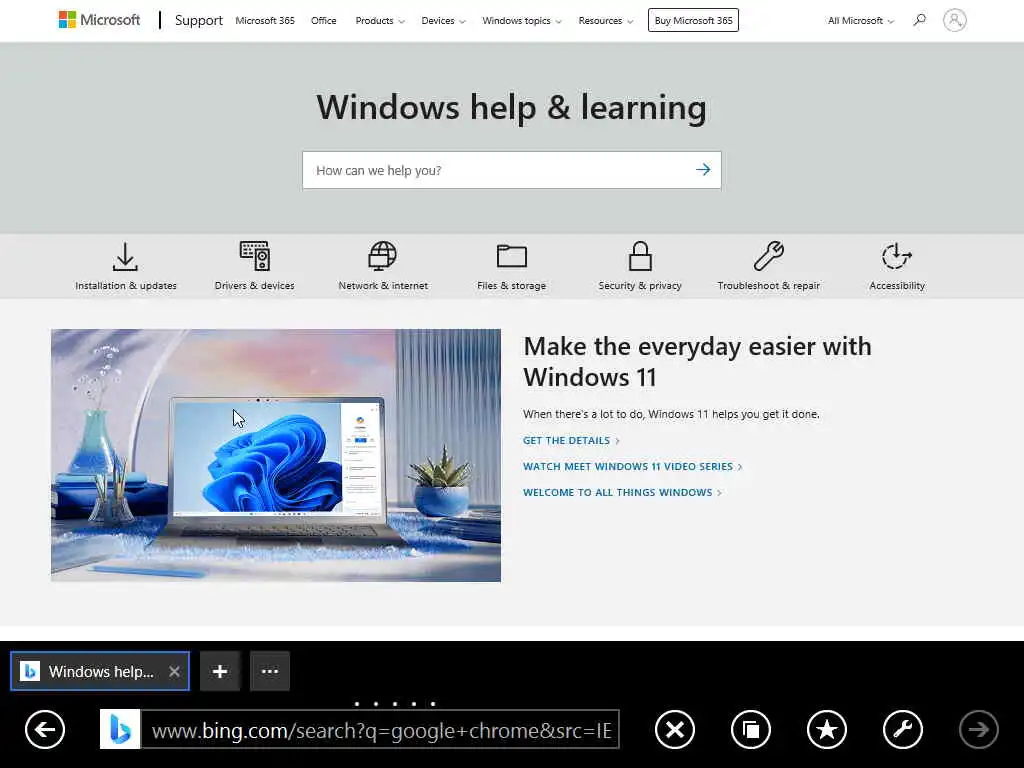Viewport: 1024px width, 768px height.
Task: Expand the Devices dropdown menu
Action: [x=443, y=21]
